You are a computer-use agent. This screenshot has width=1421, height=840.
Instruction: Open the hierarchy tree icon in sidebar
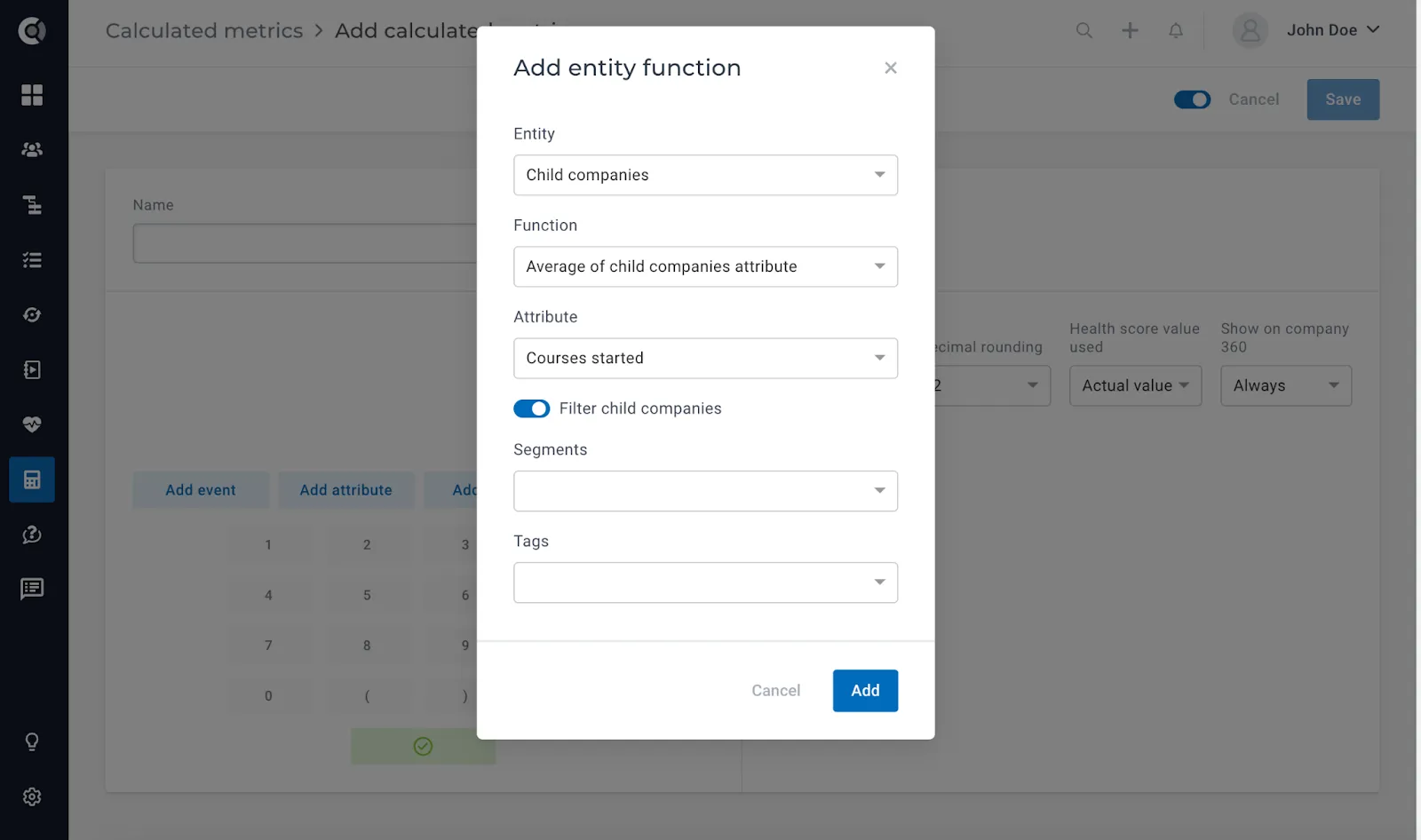pos(32,205)
